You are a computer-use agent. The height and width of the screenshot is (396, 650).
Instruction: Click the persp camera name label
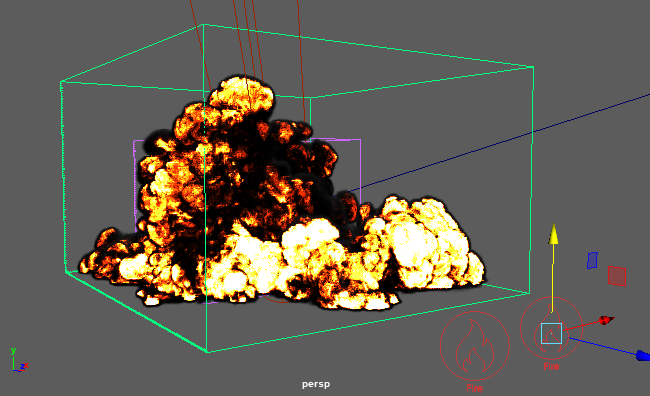(316, 384)
